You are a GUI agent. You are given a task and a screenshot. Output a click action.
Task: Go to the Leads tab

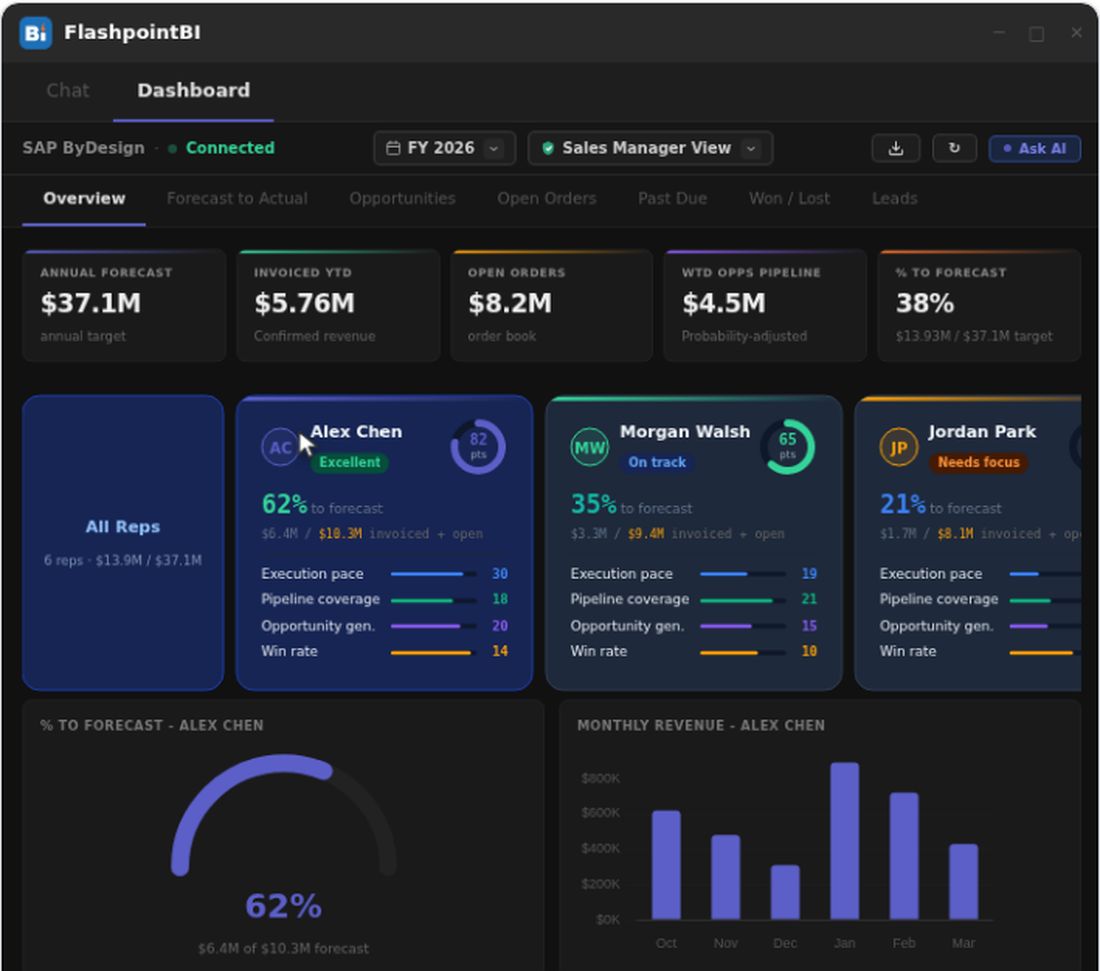tap(894, 199)
